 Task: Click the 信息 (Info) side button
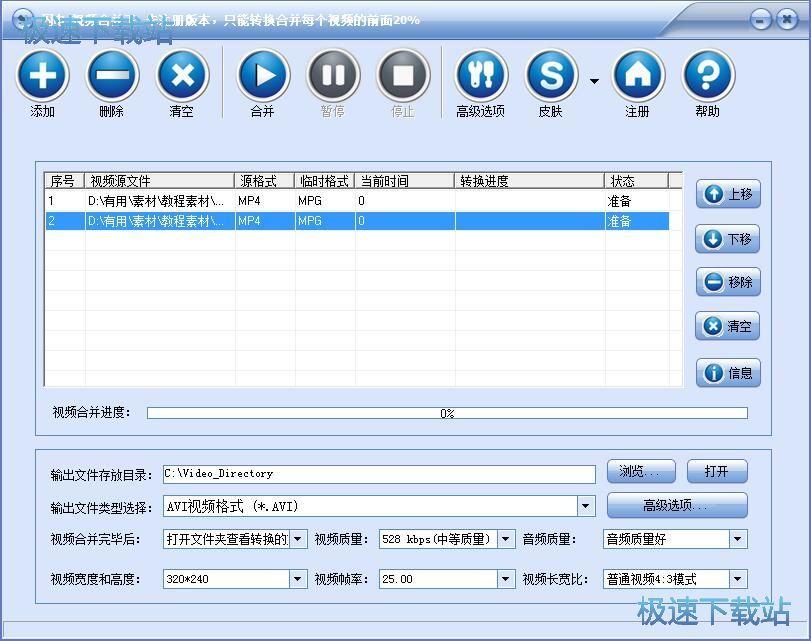pos(728,373)
